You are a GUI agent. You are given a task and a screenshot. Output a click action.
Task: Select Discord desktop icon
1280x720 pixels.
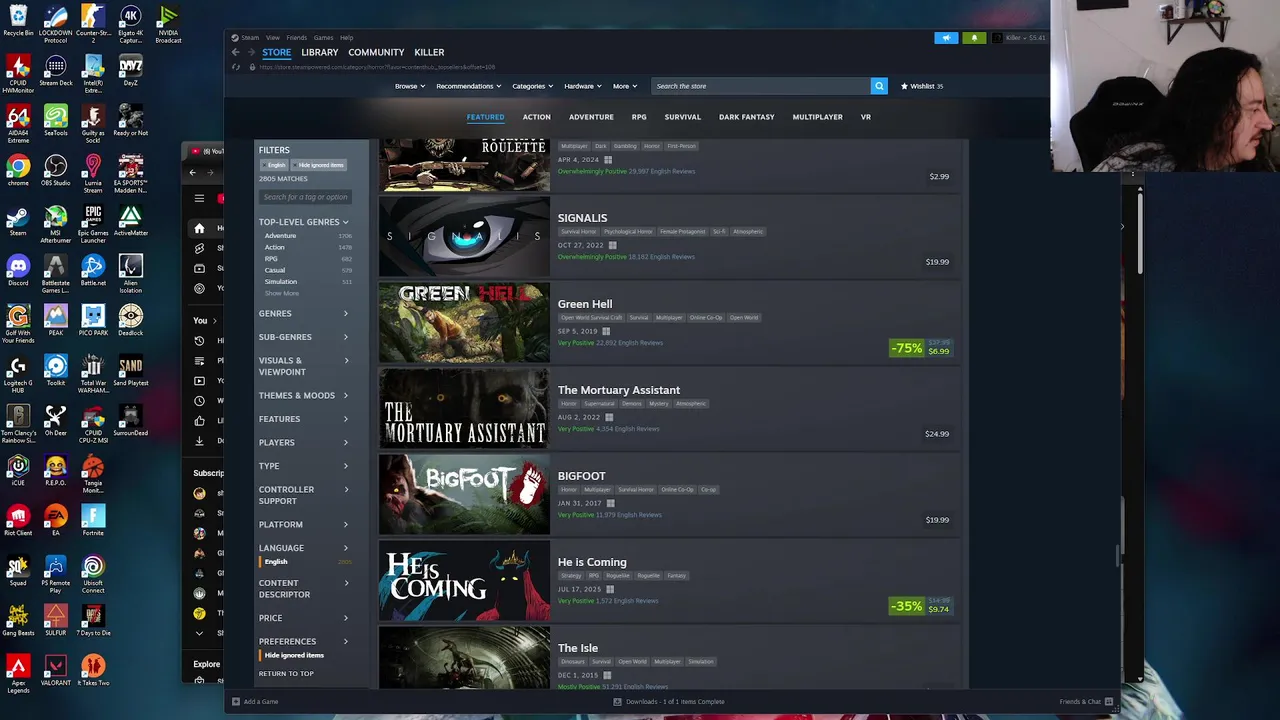18,271
